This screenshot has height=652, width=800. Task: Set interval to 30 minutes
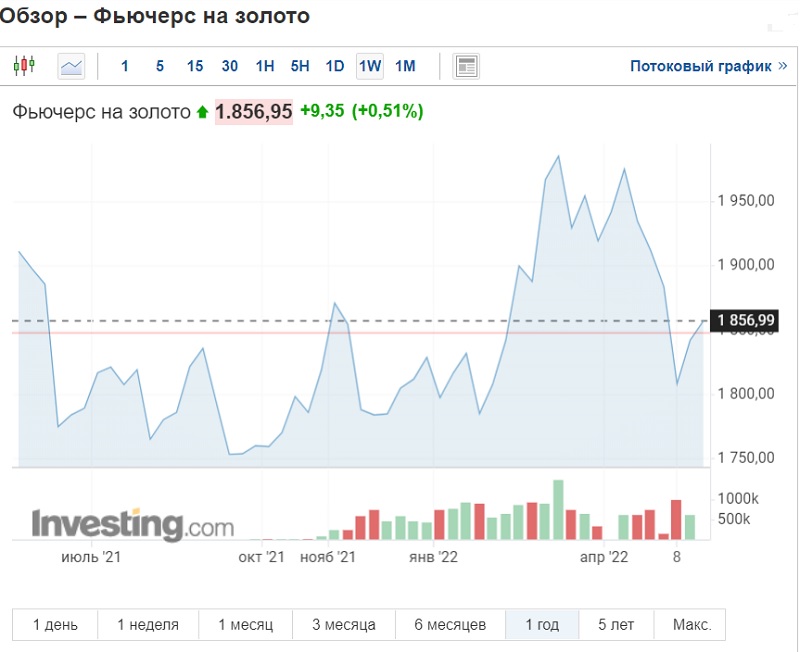coord(230,66)
